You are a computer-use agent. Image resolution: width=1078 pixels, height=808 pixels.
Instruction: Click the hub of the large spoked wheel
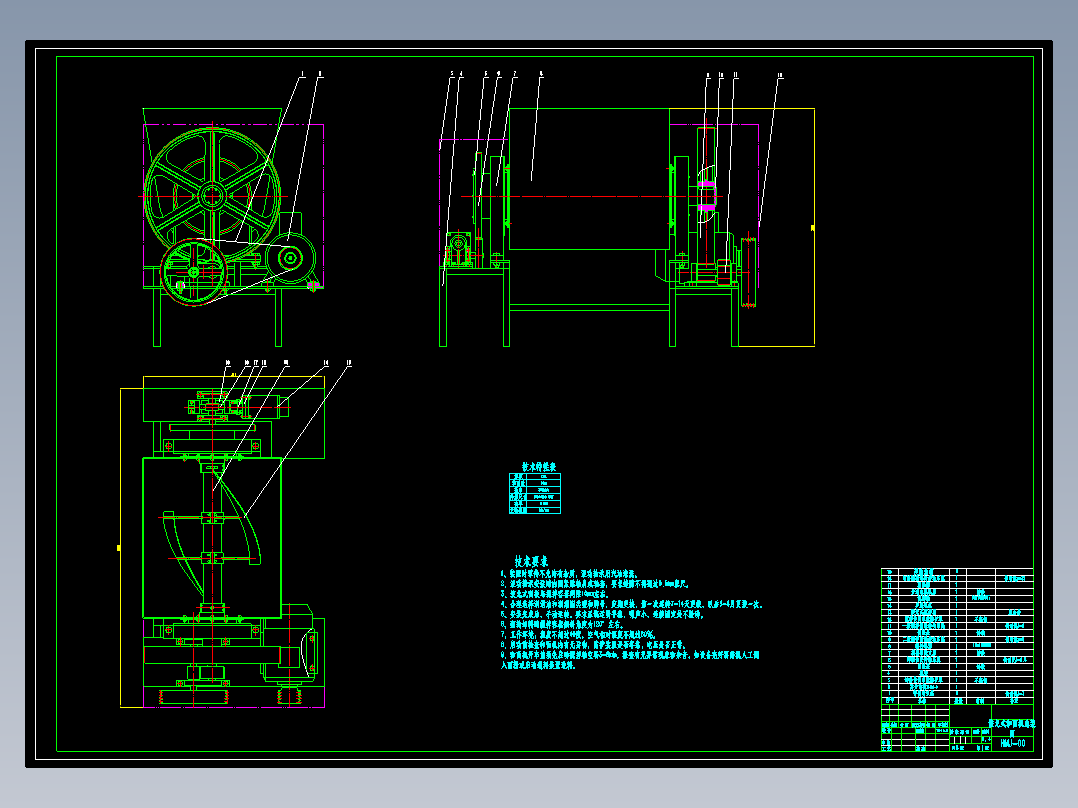click(x=212, y=196)
